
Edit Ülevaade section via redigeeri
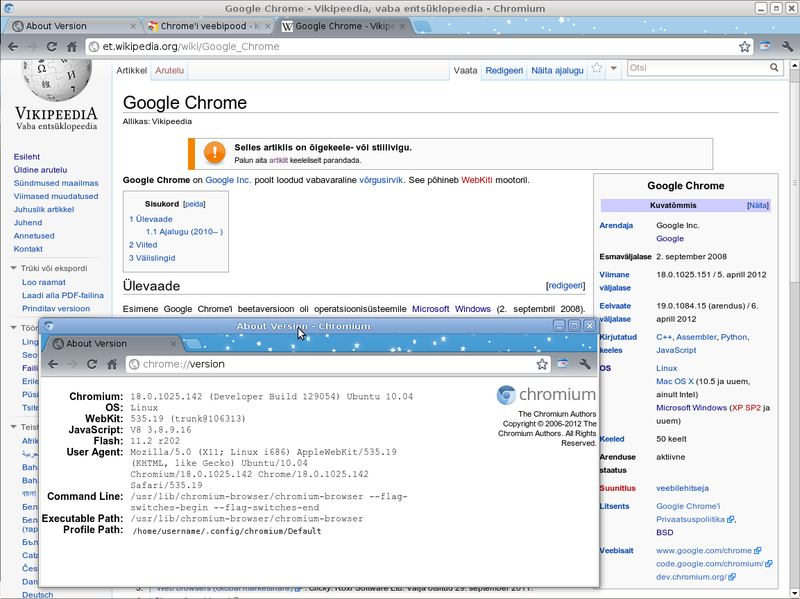pos(565,286)
